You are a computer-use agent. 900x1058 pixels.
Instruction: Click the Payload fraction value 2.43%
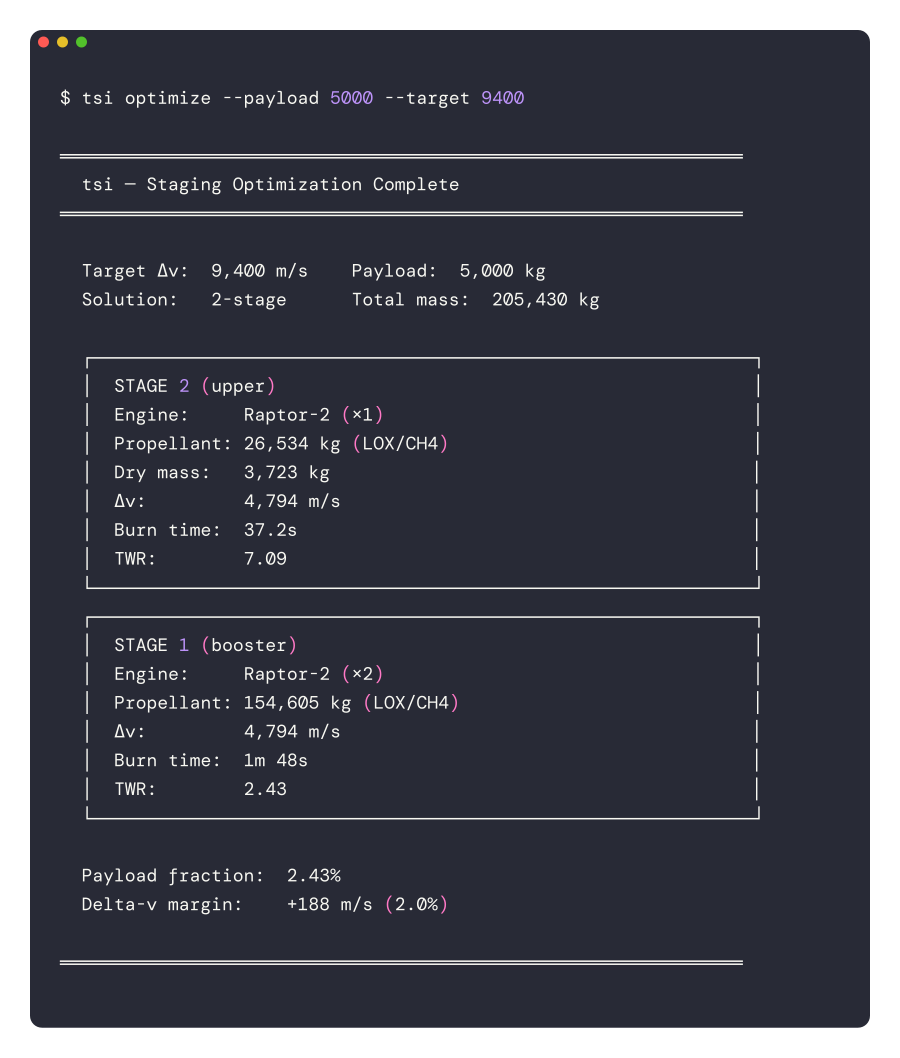pyautogui.click(x=313, y=876)
